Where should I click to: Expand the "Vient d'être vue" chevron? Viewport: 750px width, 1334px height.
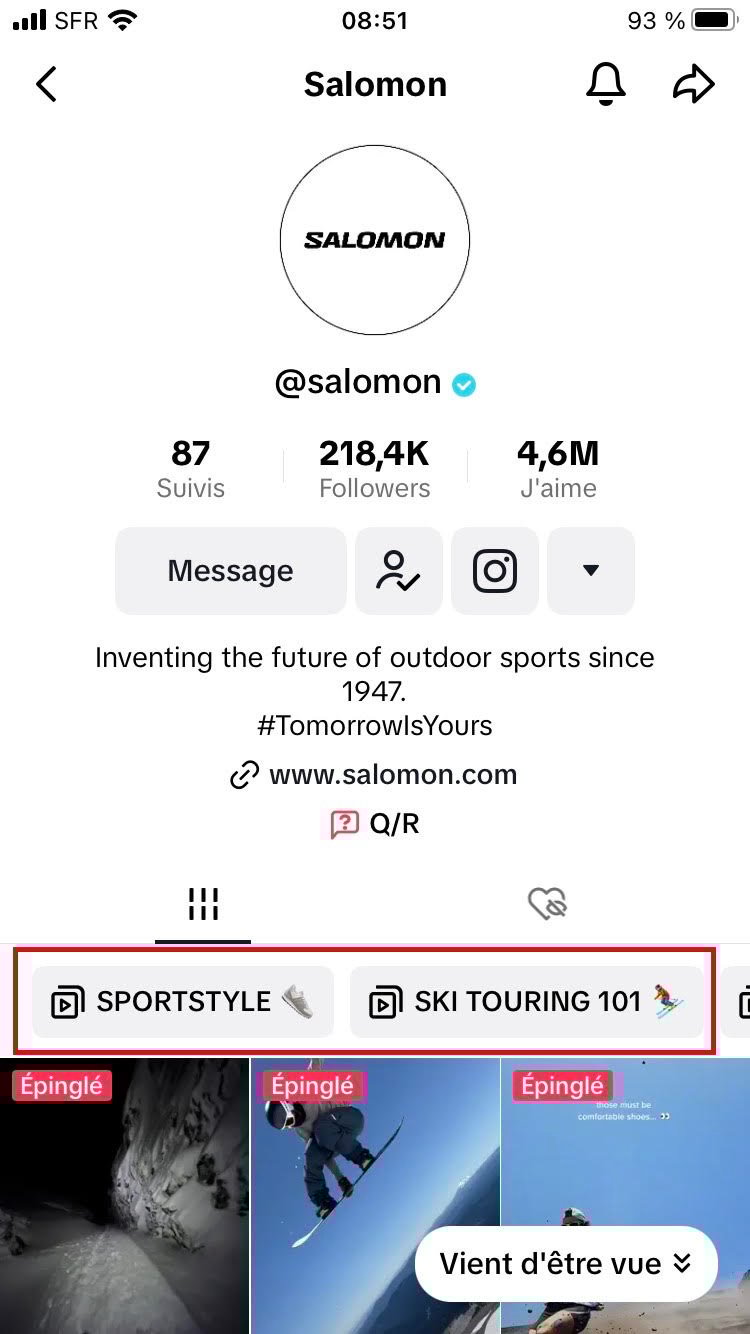[682, 1264]
